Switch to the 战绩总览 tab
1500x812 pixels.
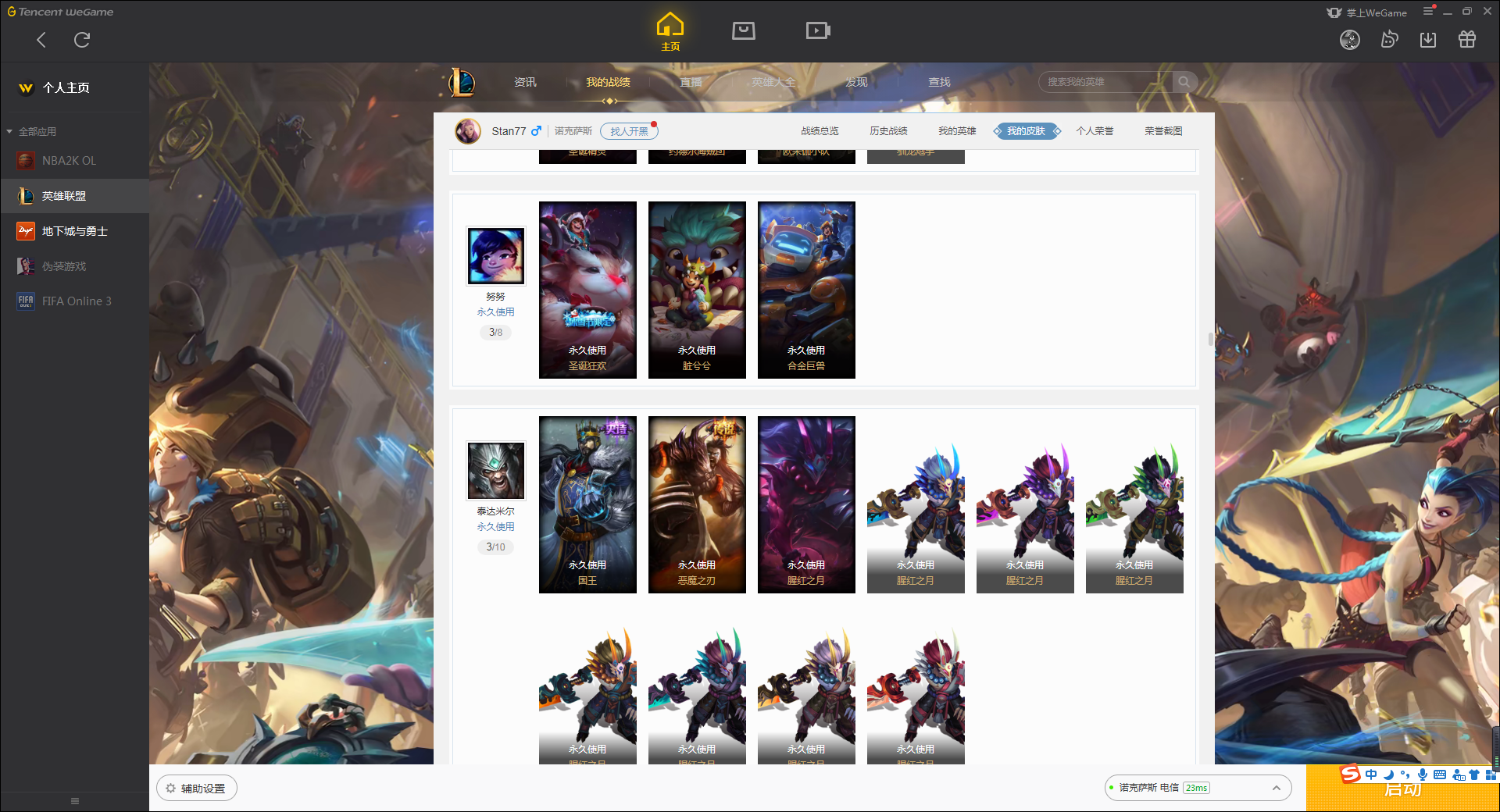[820, 131]
